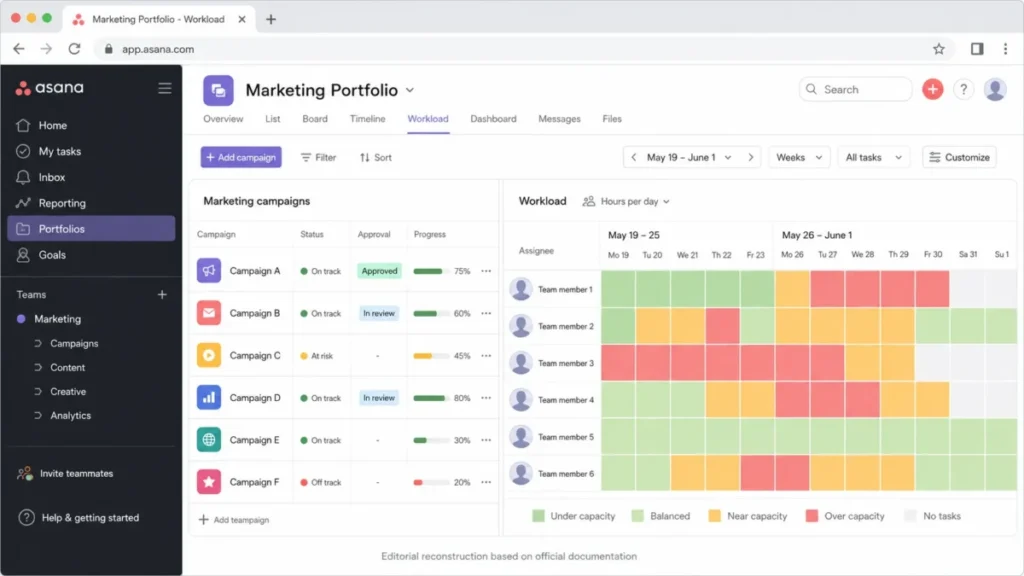Click the Customize button
Image resolution: width=1024 pixels, height=576 pixels.
pos(959,157)
